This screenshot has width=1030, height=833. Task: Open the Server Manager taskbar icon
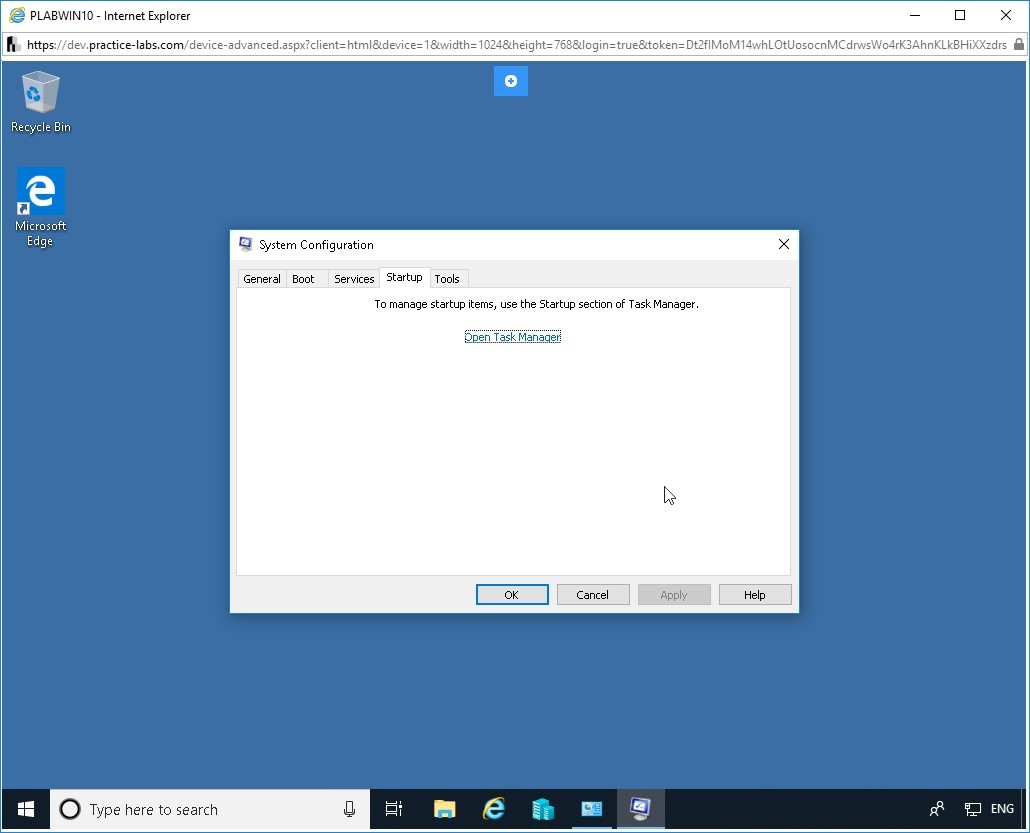543,809
